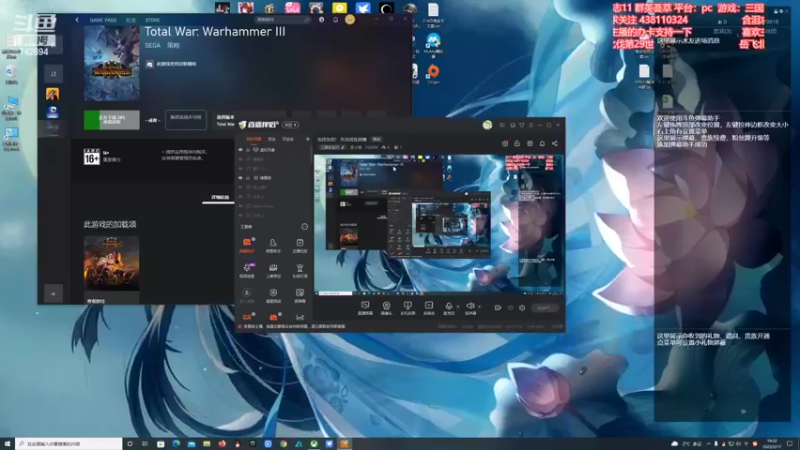Open the add-on thumbnail under 此游戏的加载项
Image resolution: width=800 pixels, height=450 pixels.
[x=111, y=263]
